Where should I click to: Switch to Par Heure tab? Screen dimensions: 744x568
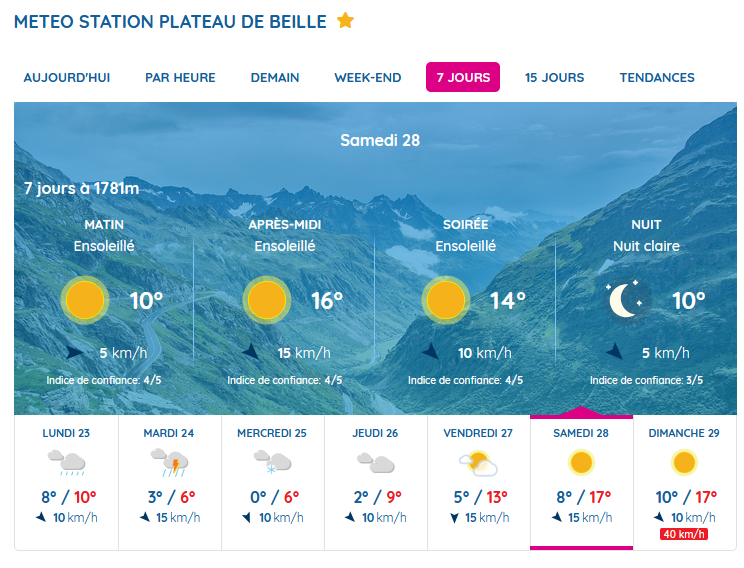tap(180, 78)
